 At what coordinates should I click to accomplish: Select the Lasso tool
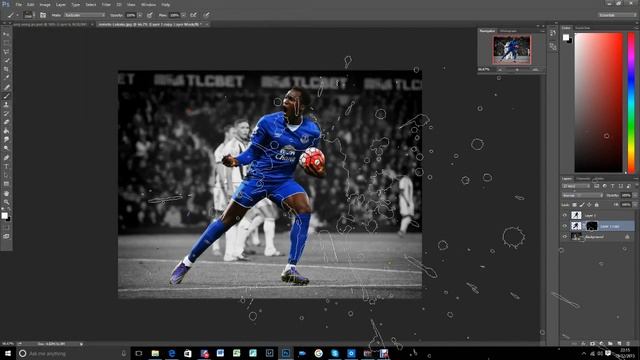coord(6,52)
